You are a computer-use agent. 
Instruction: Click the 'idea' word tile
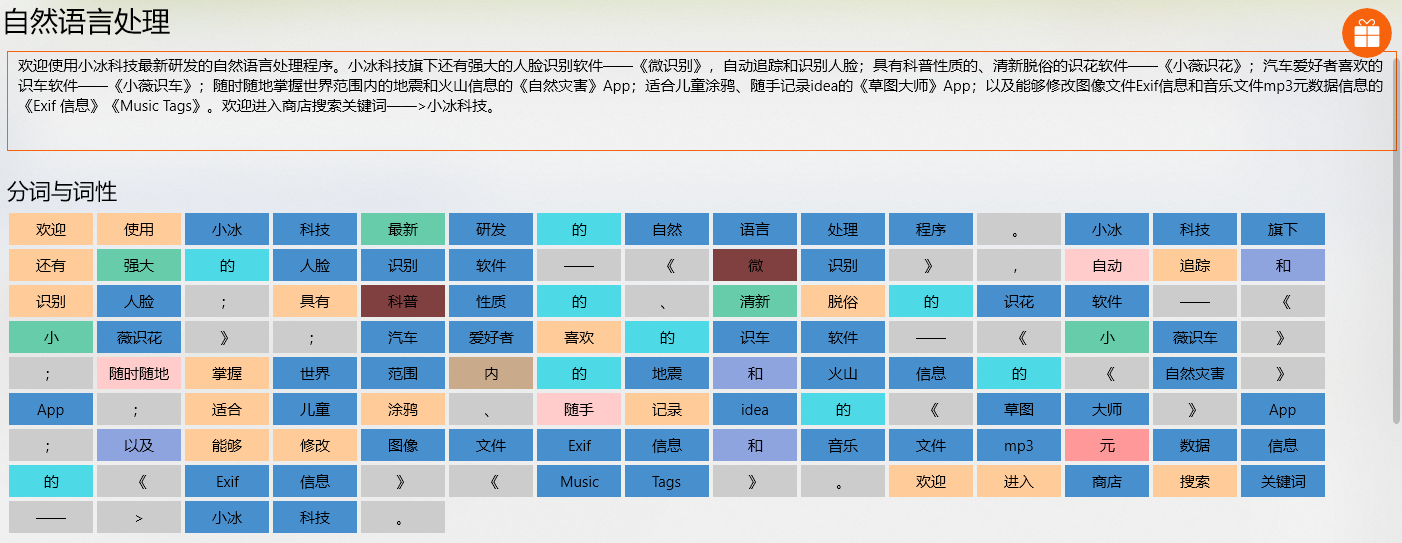[755, 409]
